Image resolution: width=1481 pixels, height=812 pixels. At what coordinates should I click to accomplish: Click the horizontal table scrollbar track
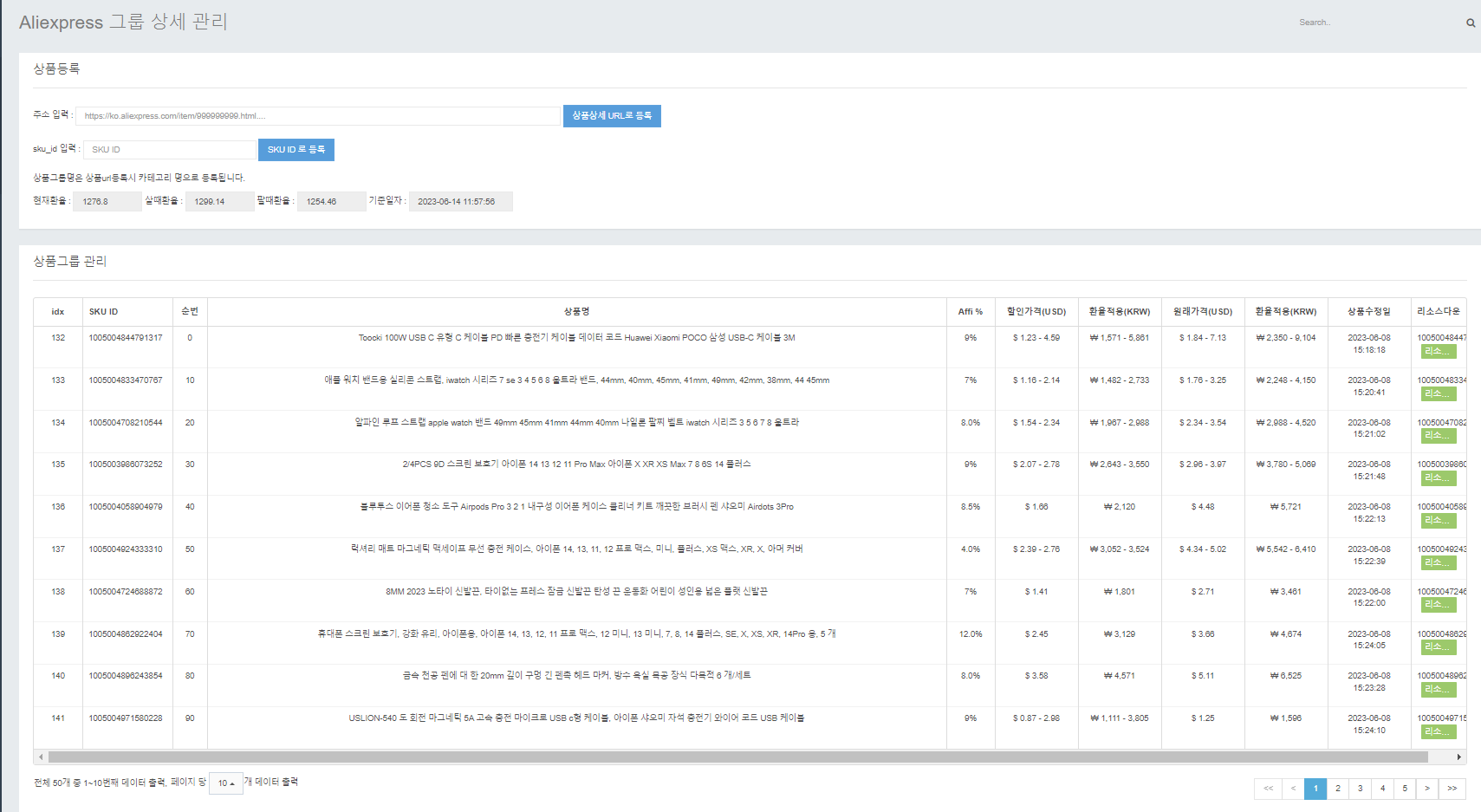pyautogui.click(x=737, y=757)
